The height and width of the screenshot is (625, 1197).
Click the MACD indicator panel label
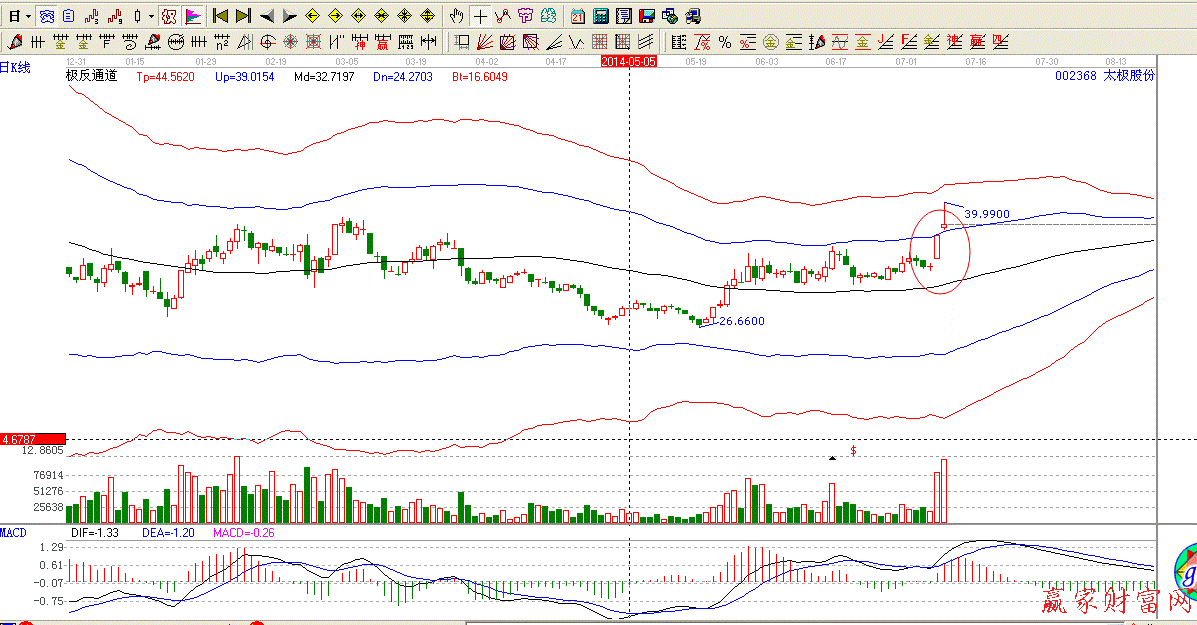tap(14, 533)
